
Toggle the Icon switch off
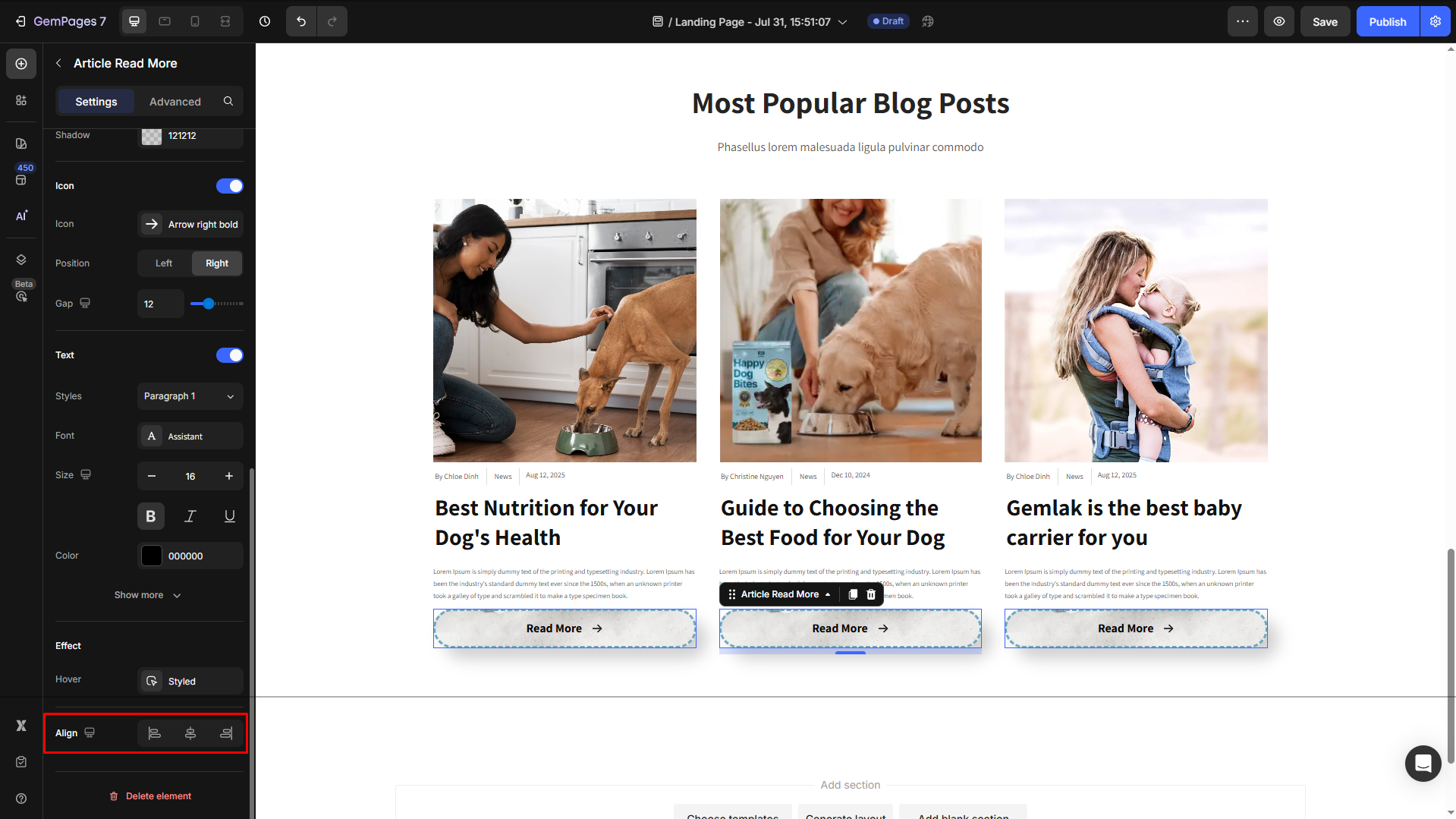click(x=229, y=186)
